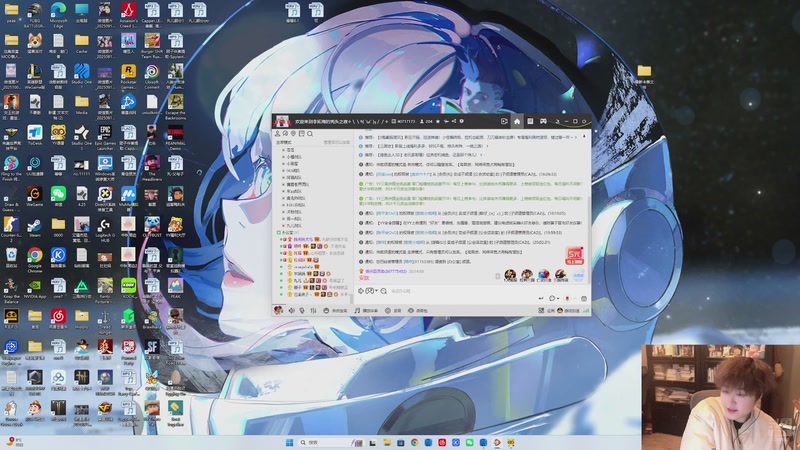Screen dimensions: 800x450
Task: Open Assassin's Creed desktop shortcut
Action: pos(128,13)
